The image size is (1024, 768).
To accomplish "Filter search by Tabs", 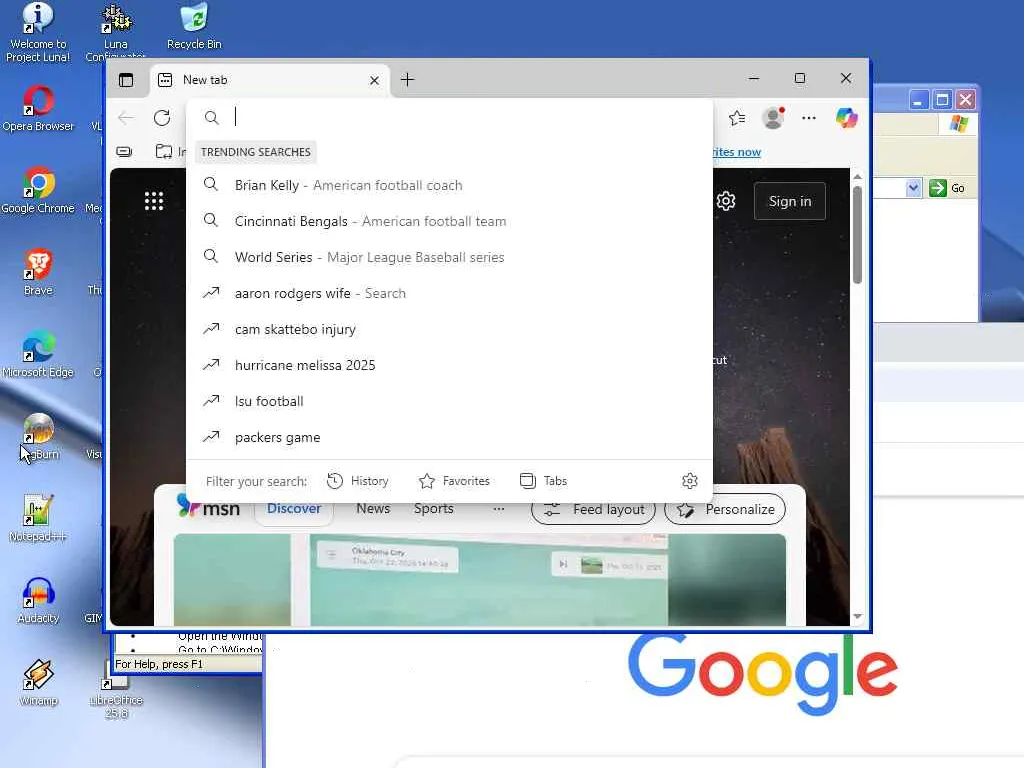I will [543, 481].
